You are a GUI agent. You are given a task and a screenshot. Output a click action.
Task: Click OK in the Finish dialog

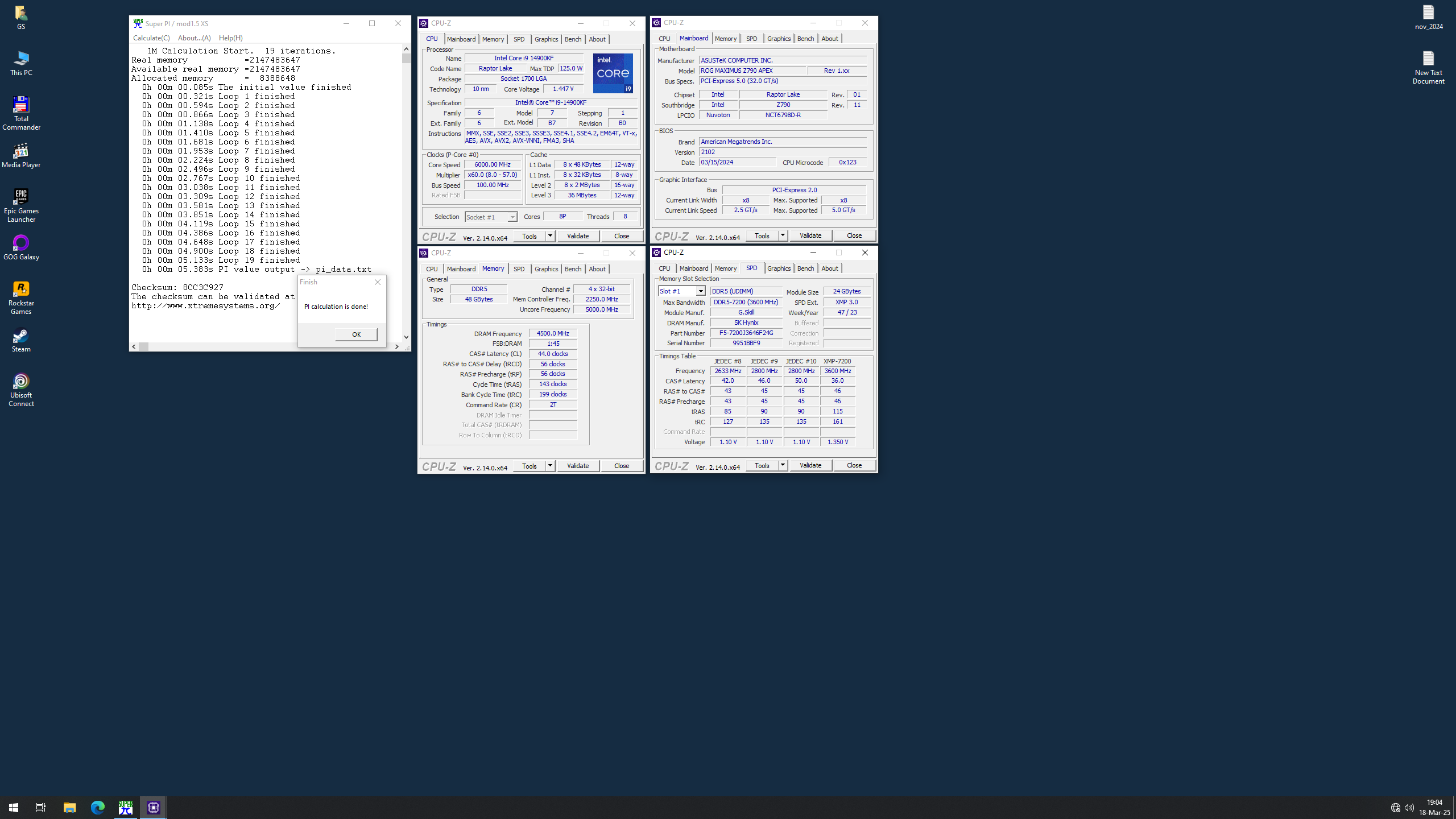point(356,334)
